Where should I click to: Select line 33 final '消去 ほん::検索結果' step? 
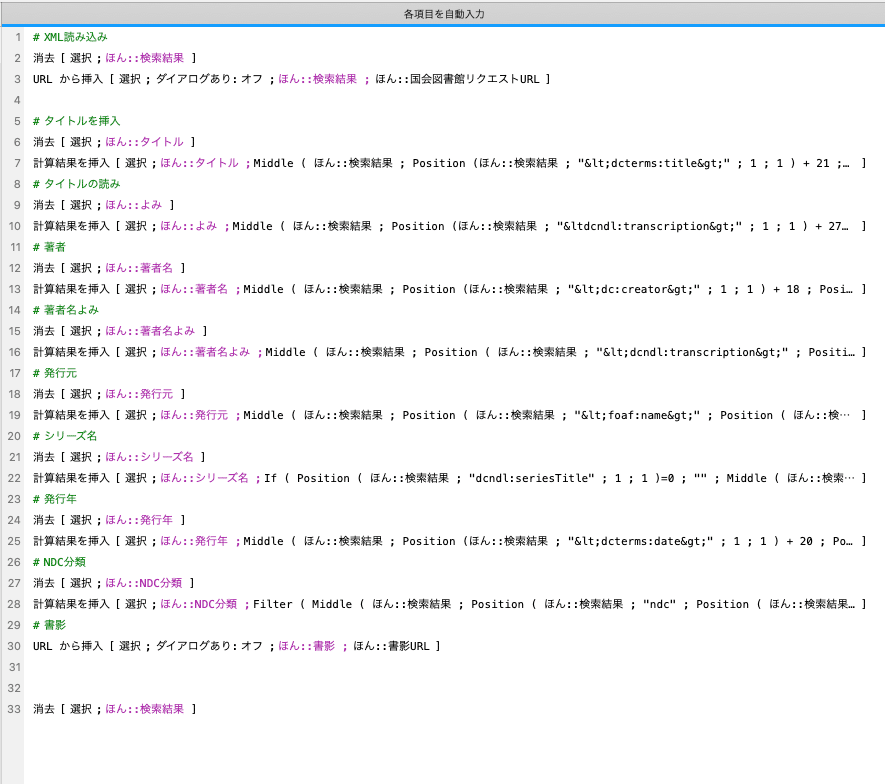click(x=115, y=709)
